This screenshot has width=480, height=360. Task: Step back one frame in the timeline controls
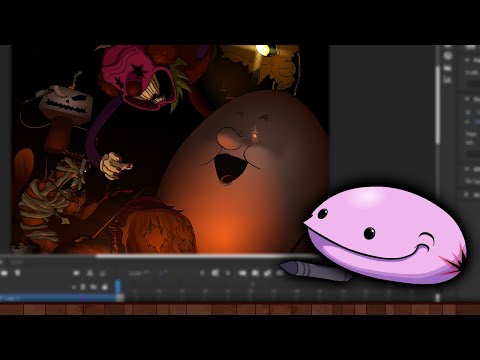[x=202, y=273]
